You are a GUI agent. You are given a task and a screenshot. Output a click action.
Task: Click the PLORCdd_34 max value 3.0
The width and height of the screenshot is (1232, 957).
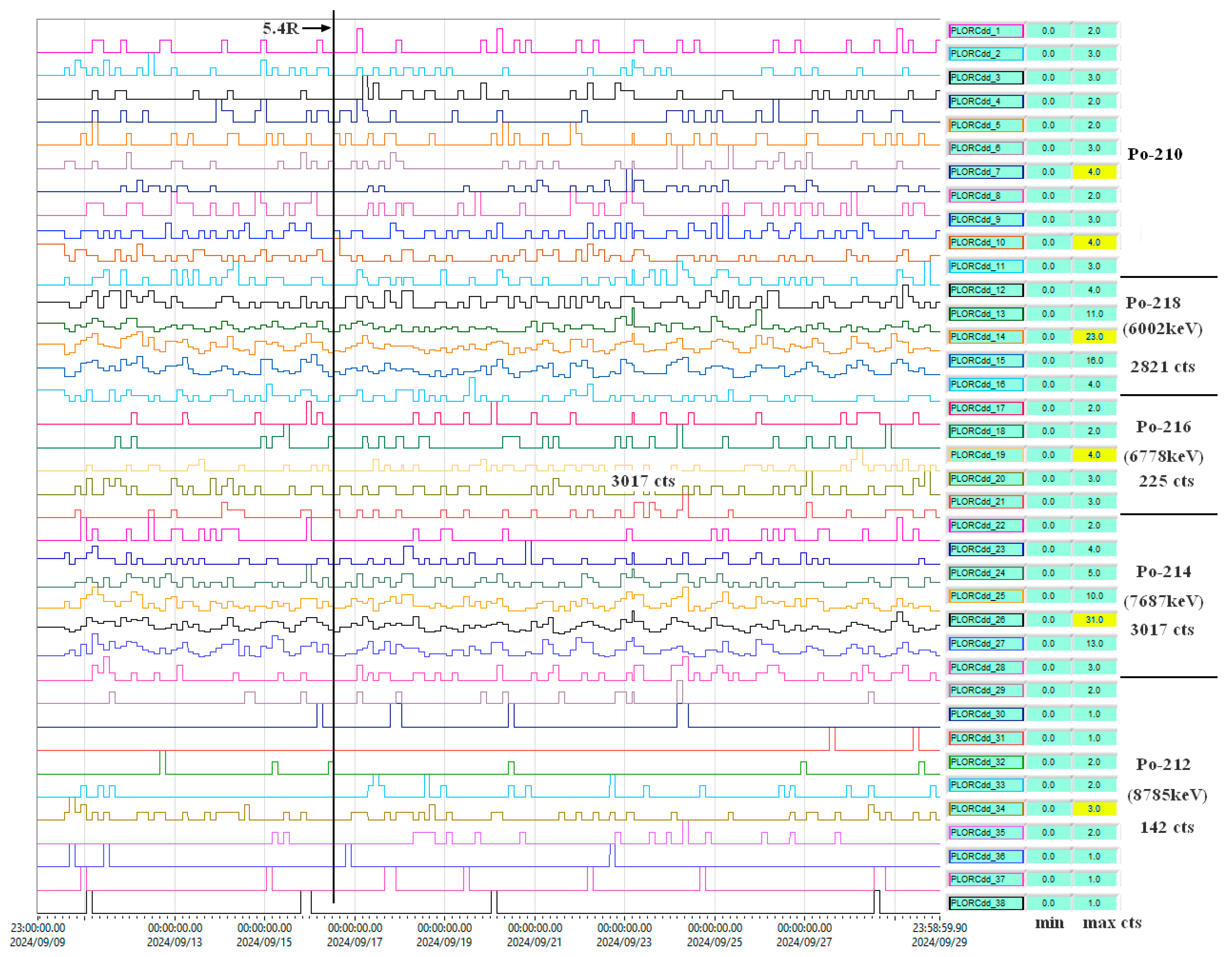click(x=1094, y=809)
